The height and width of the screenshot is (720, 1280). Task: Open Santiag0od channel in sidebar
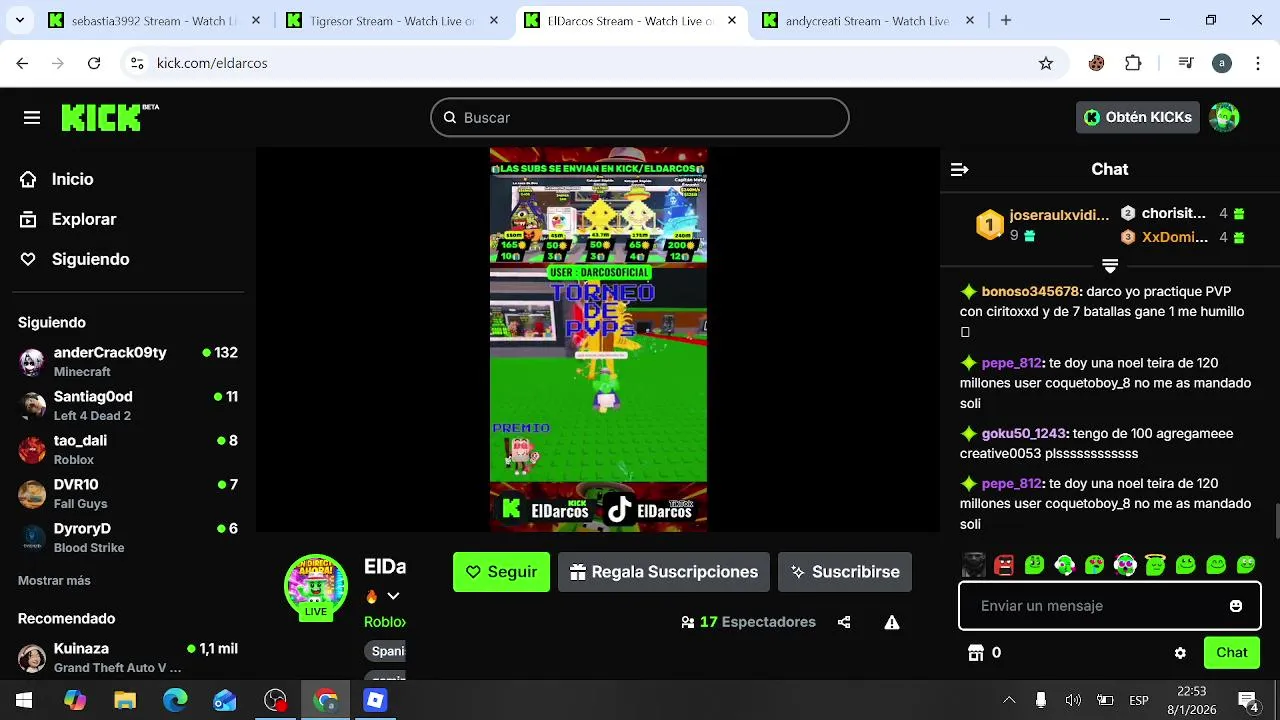pos(128,405)
